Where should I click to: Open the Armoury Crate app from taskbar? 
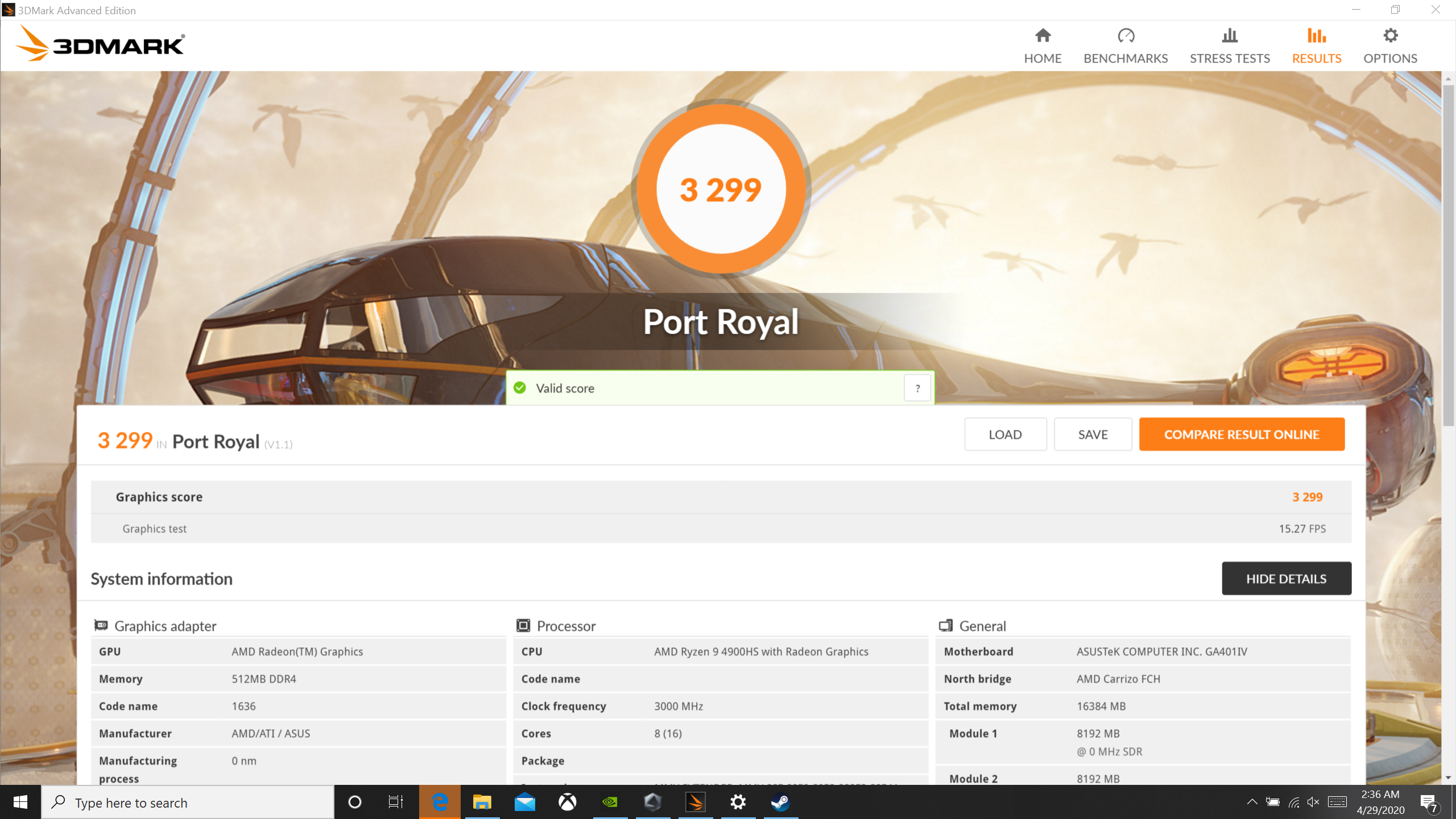[652, 803]
